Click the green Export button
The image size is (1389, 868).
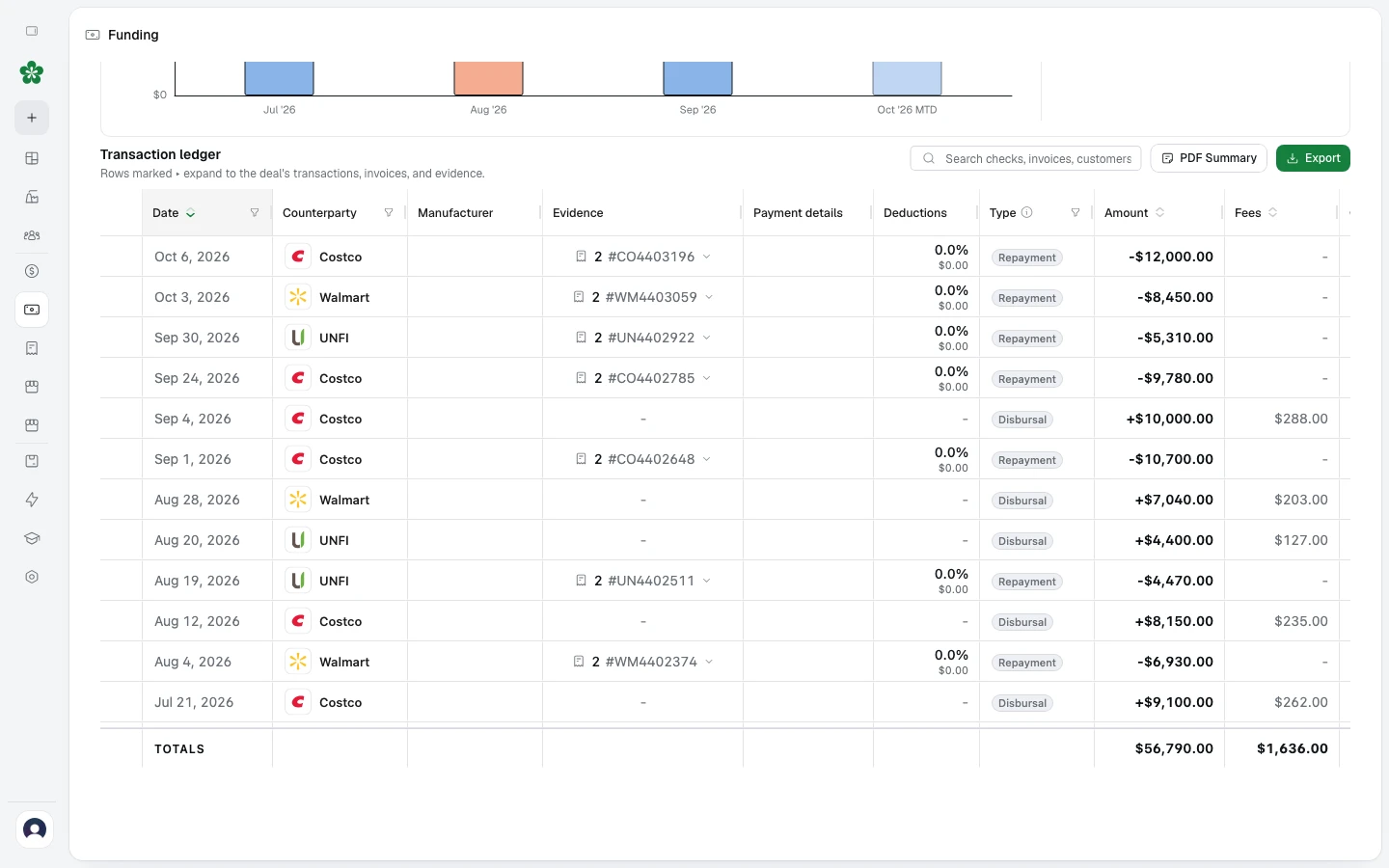click(x=1313, y=158)
